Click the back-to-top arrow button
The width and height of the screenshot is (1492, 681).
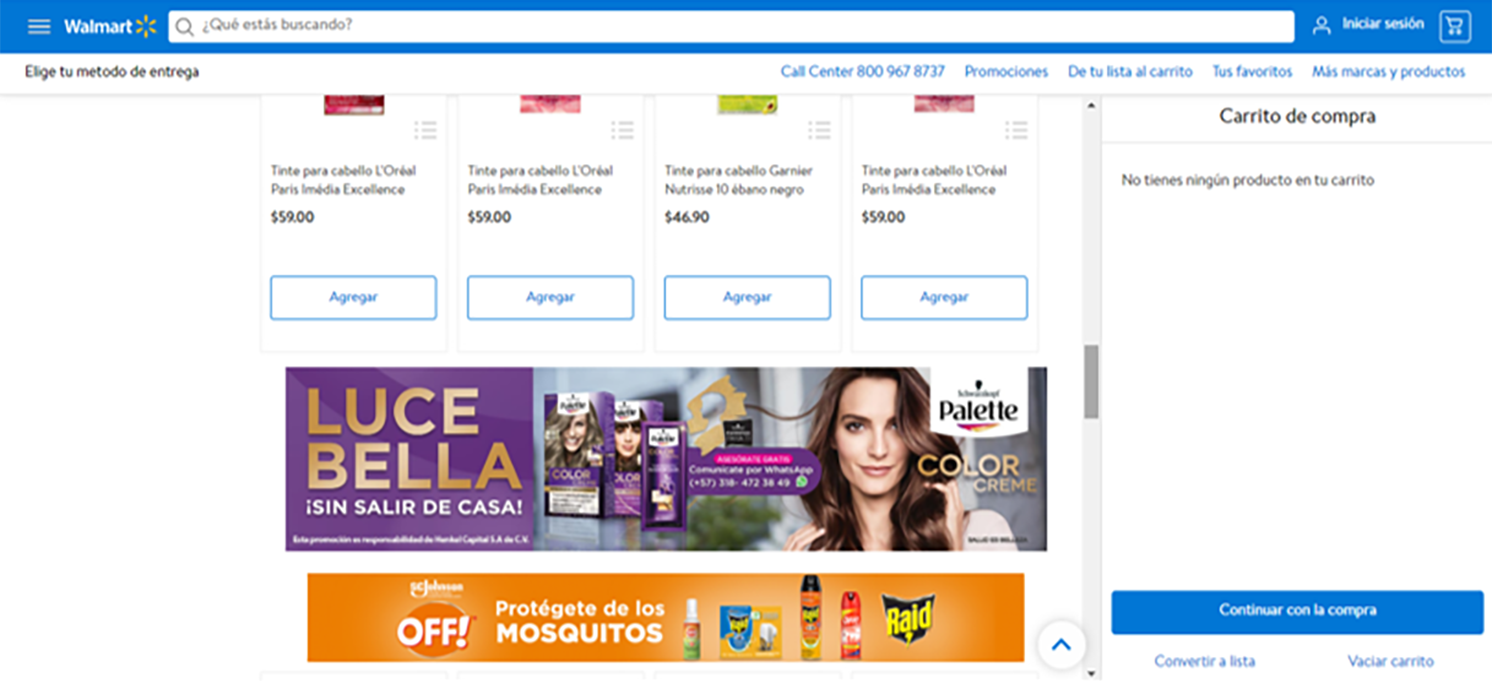click(x=1061, y=645)
